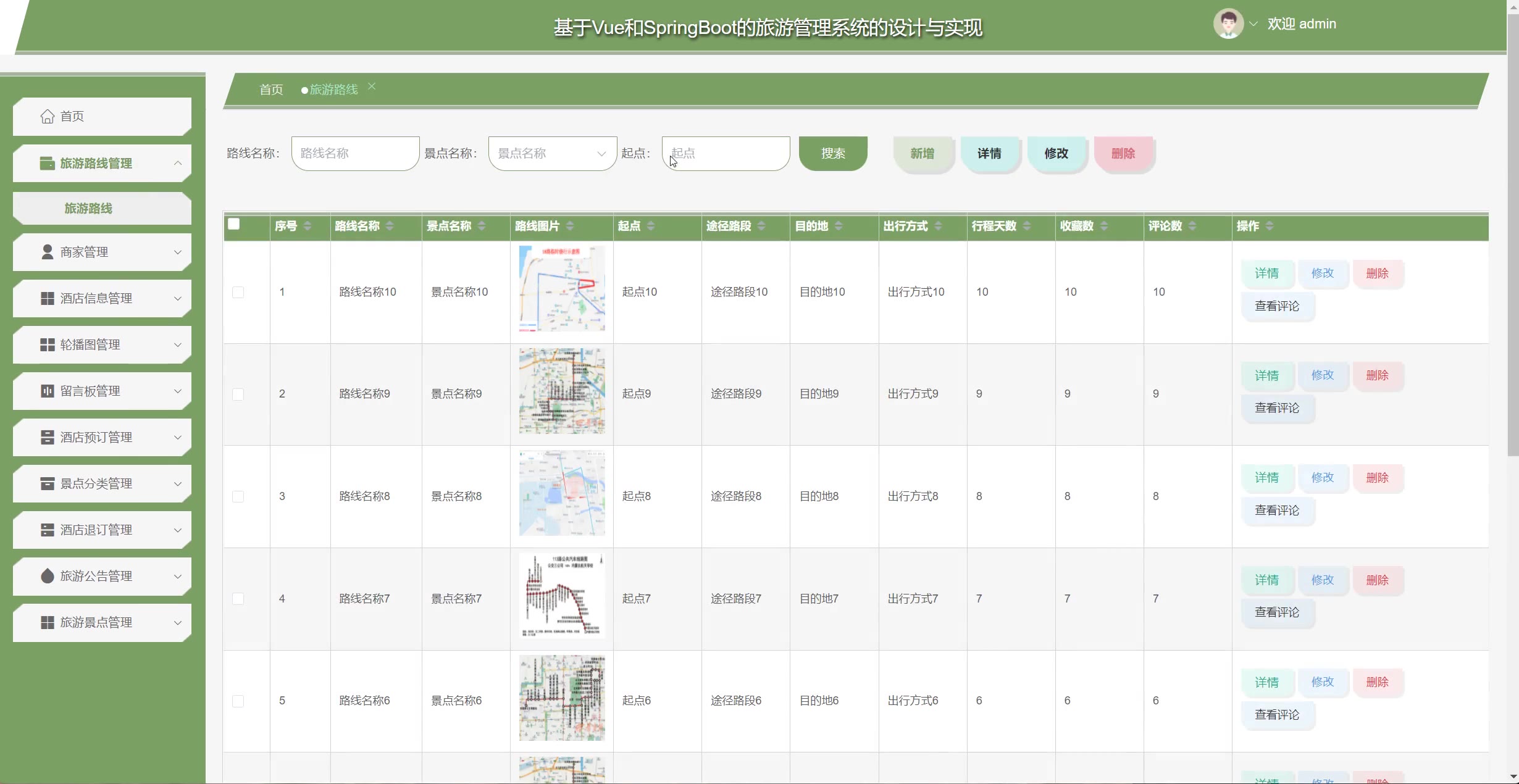Open route map thumbnail of 路线名称7

pyautogui.click(x=561, y=596)
